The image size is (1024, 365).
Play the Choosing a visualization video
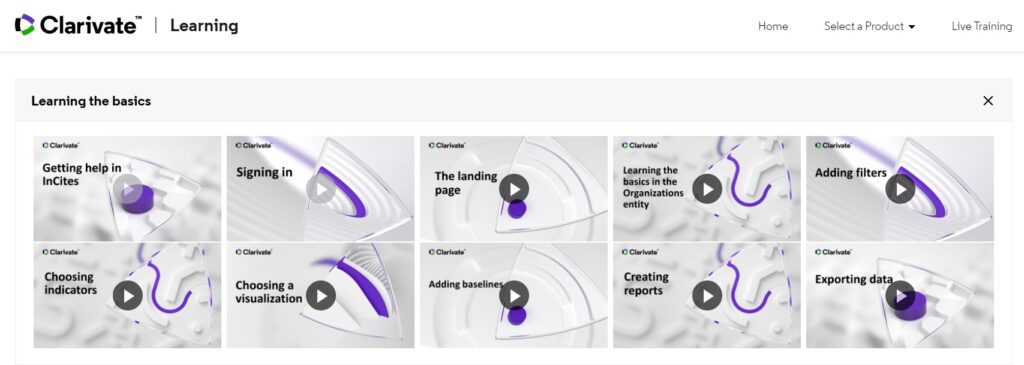(x=321, y=296)
